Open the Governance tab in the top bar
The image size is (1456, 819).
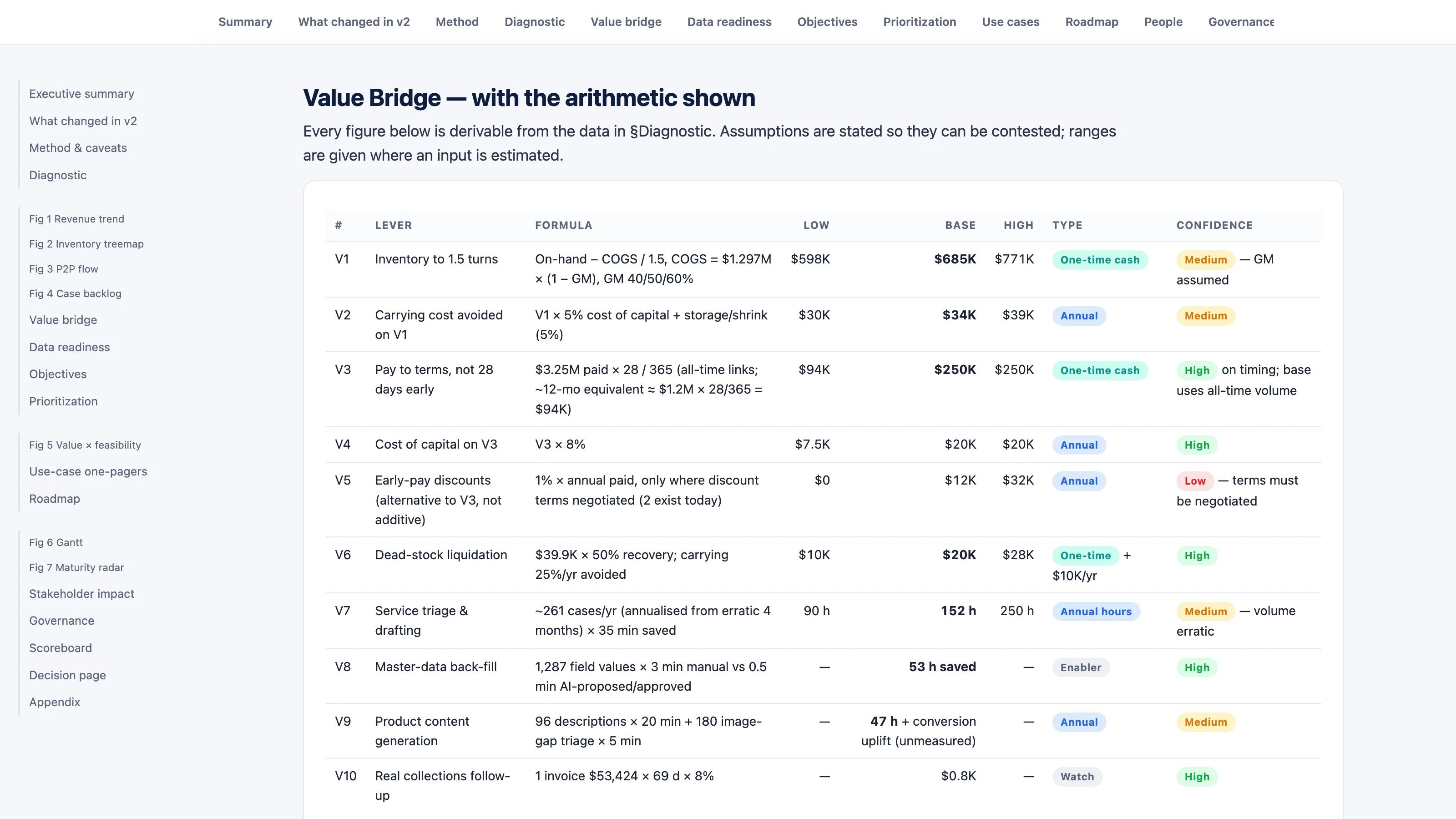point(1241,21)
